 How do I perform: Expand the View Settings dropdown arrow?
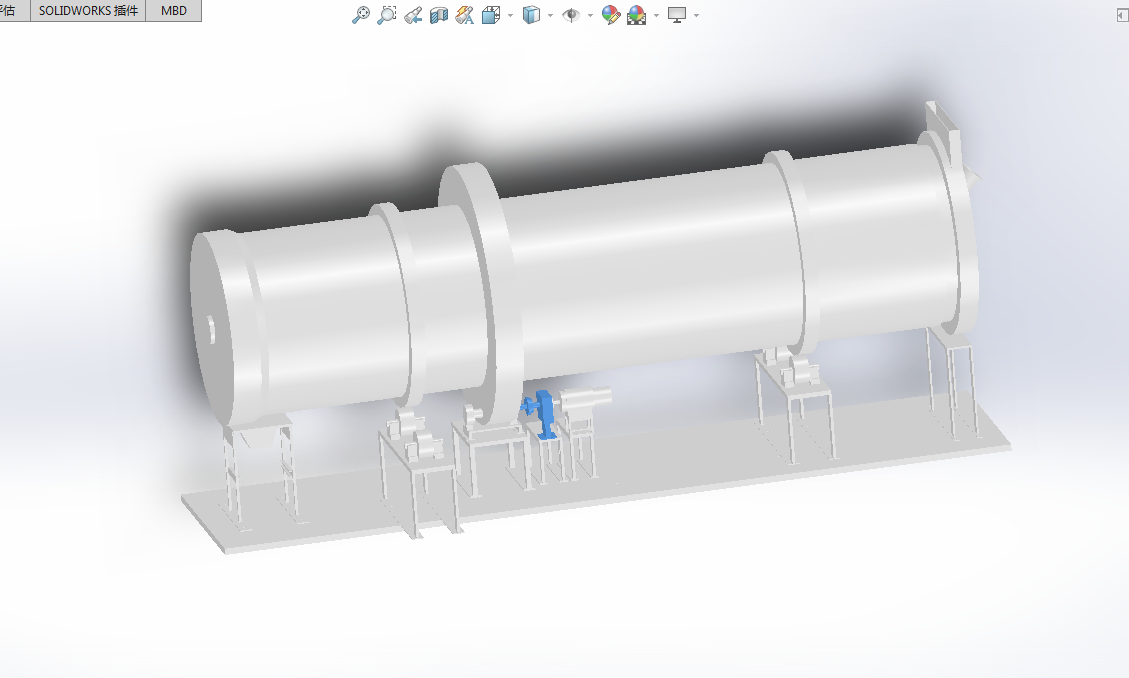point(696,15)
